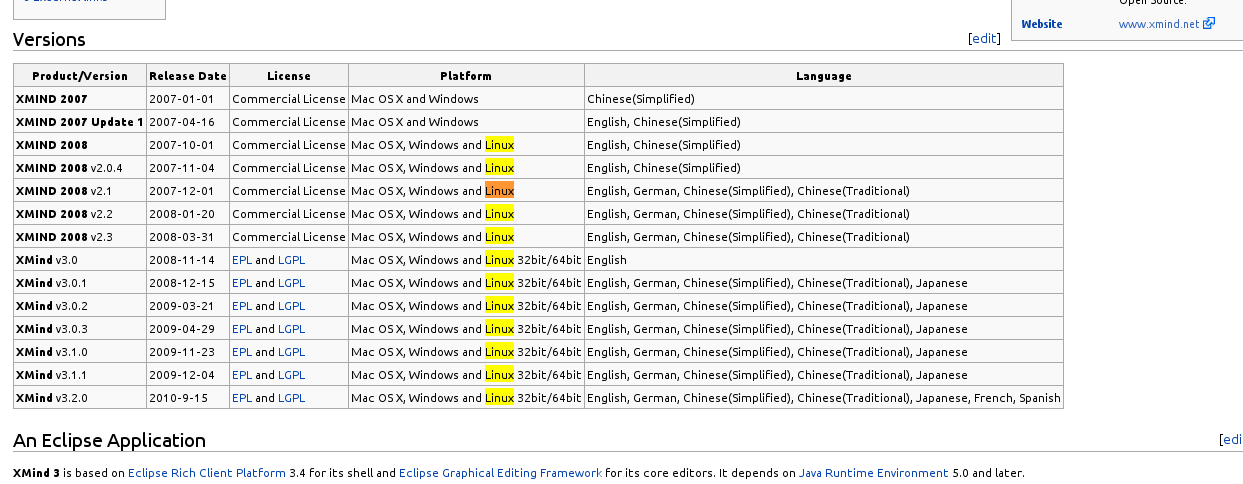Image resolution: width=1243 pixels, height=484 pixels.
Task: Follow the Java Runtime Environment link
Action: 873,473
